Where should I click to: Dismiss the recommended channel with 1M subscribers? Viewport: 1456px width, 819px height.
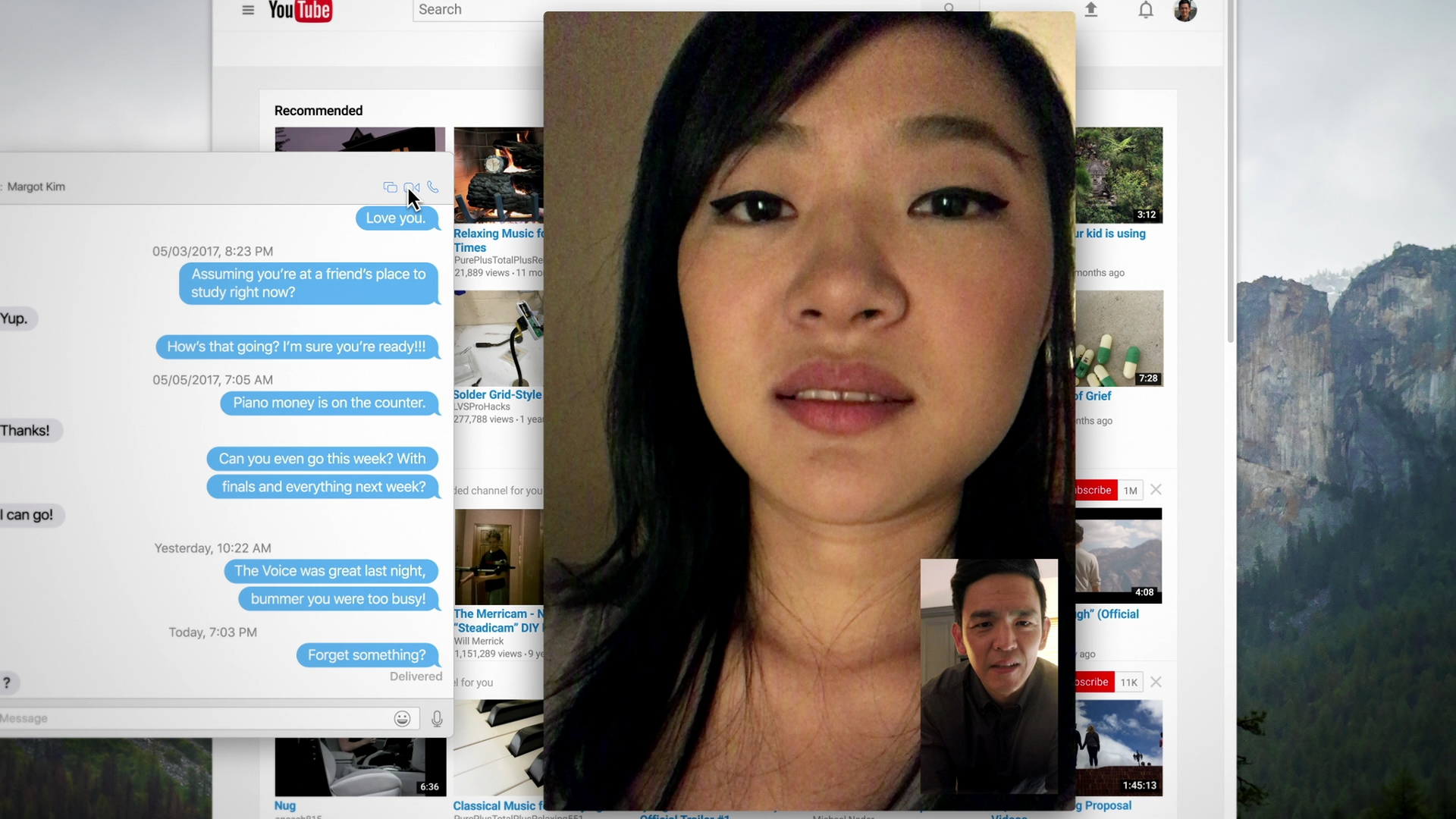coord(1156,490)
